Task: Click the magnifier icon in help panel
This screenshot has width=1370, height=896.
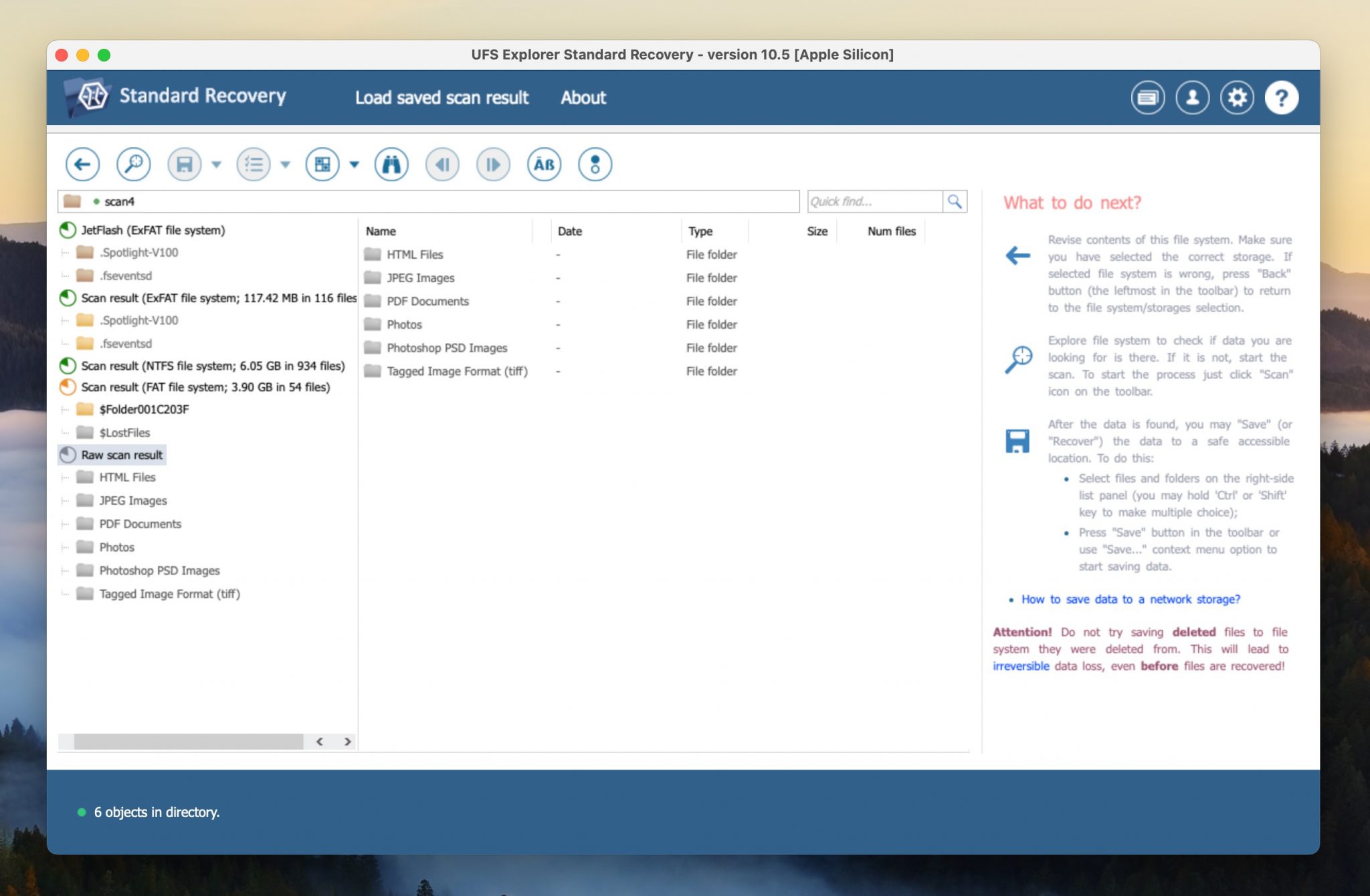Action: [1018, 359]
